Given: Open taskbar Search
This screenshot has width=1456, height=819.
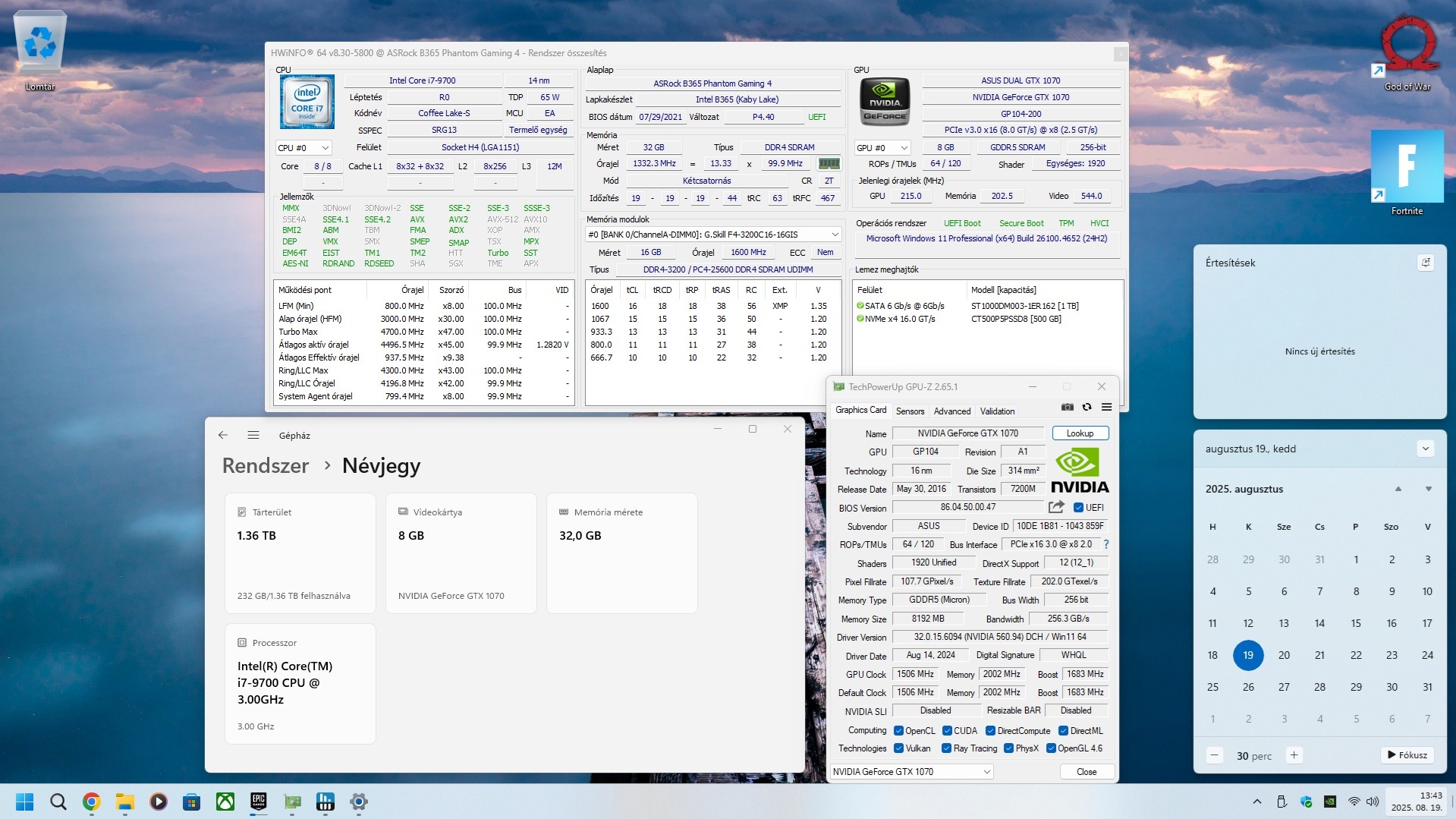Looking at the screenshot, I should pyautogui.click(x=58, y=802).
